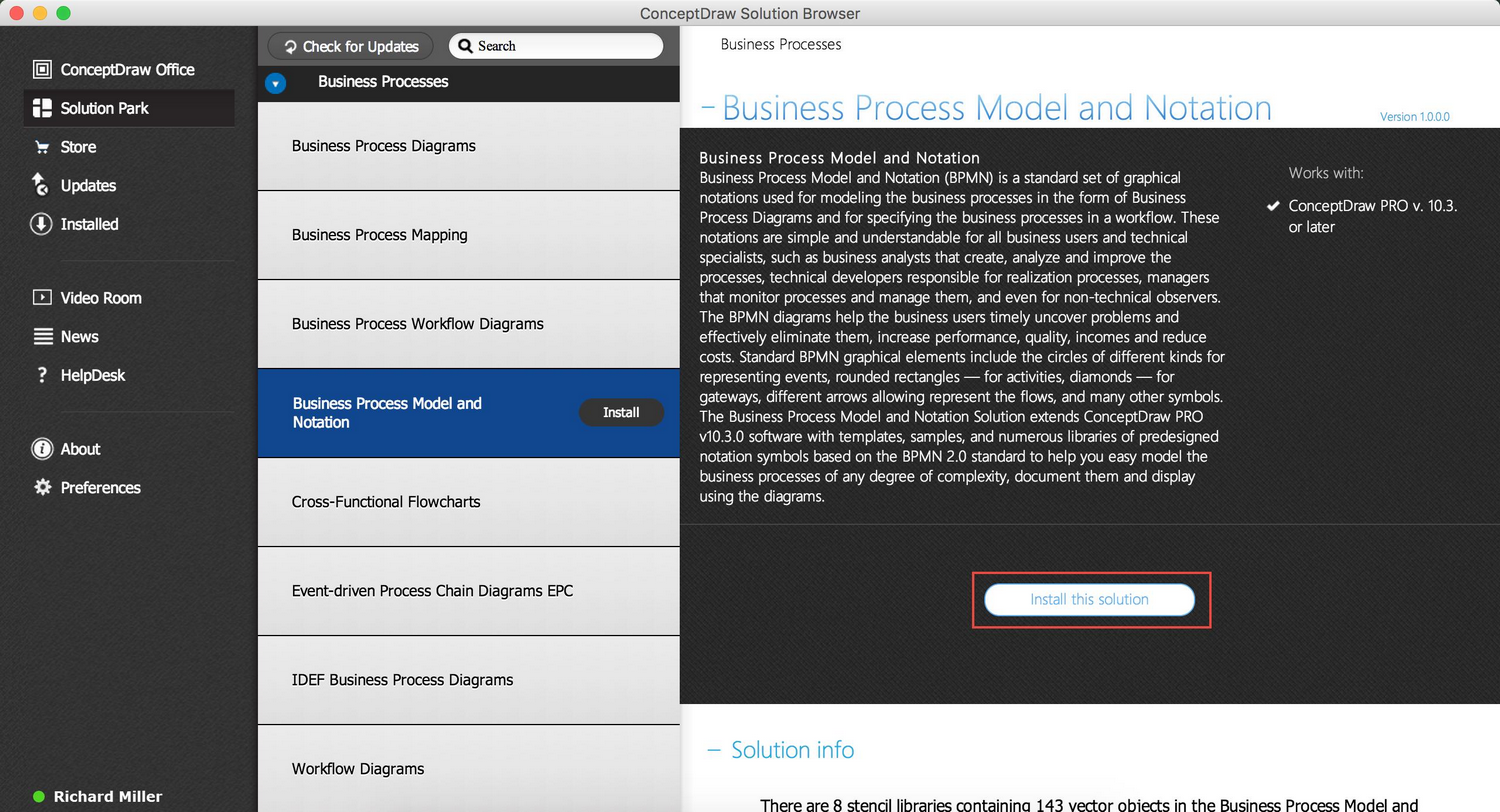Select Business Process Mapping solution
1500x812 pixels.
tap(469, 235)
